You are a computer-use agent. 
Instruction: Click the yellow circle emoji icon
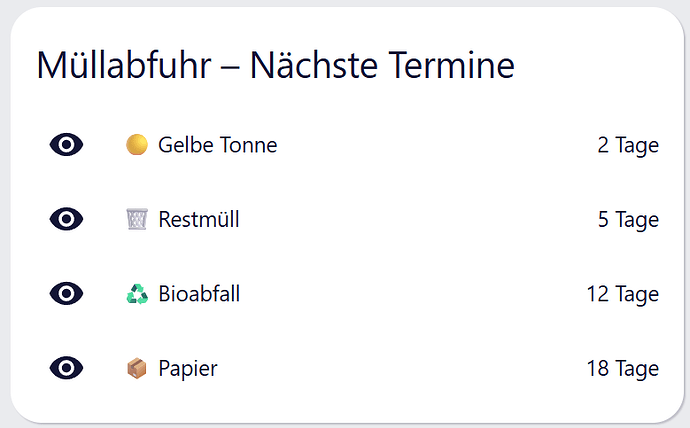pos(137,145)
